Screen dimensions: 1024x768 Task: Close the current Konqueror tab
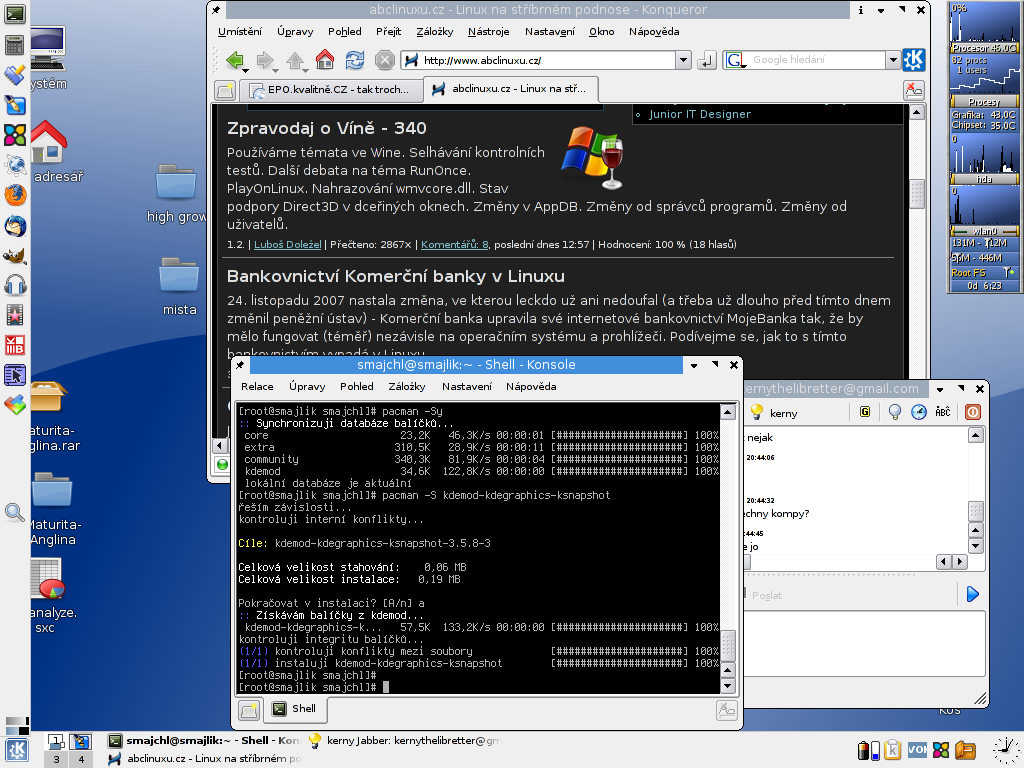pos(914,90)
